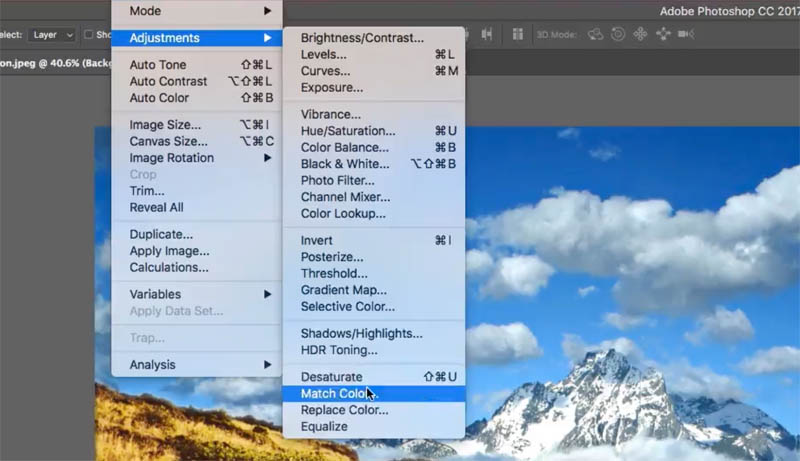Open the Curves adjustment

pyautogui.click(x=374, y=71)
